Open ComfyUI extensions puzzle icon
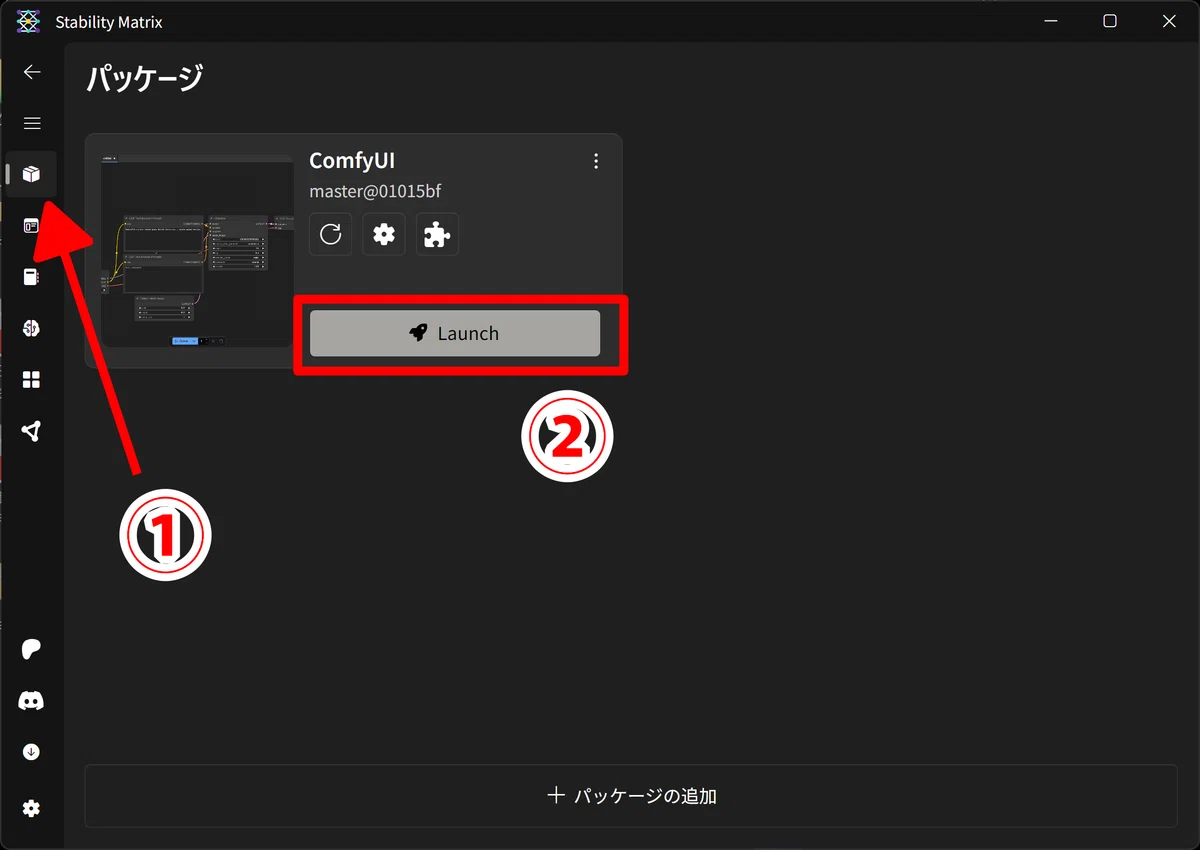 (437, 235)
